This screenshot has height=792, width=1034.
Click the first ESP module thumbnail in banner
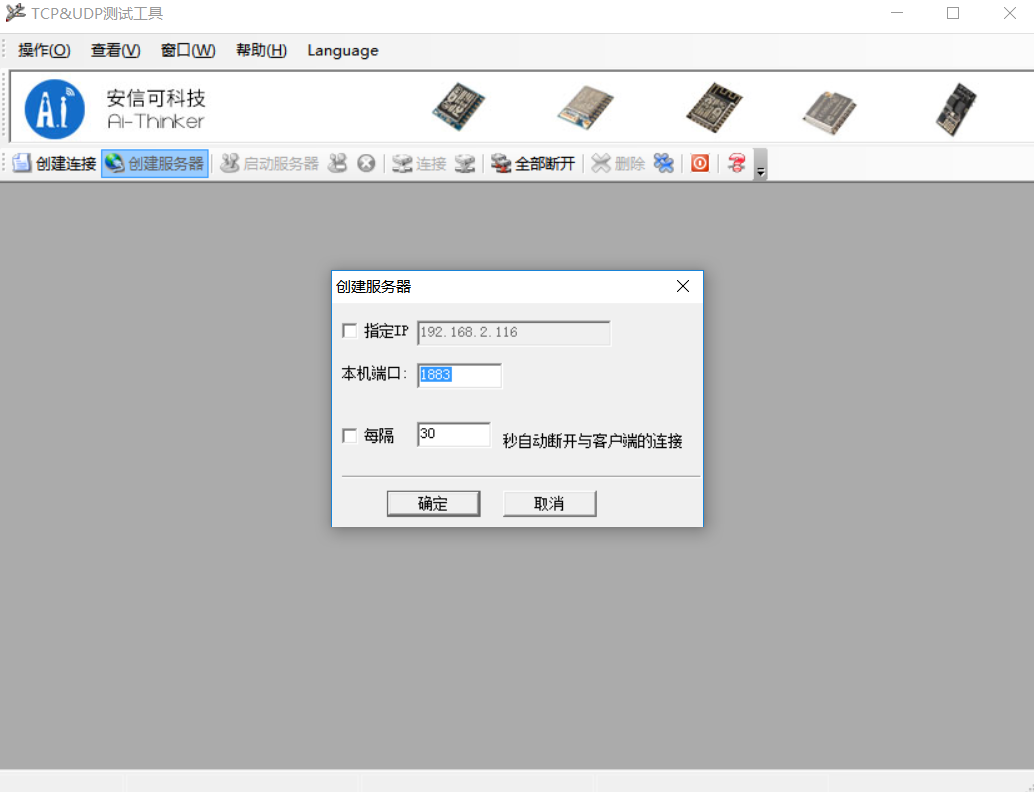click(x=458, y=107)
